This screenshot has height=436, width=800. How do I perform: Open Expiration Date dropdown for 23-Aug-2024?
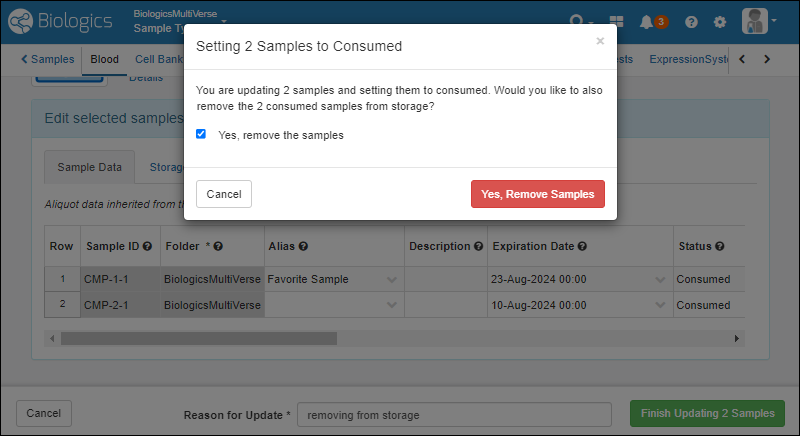(660, 279)
